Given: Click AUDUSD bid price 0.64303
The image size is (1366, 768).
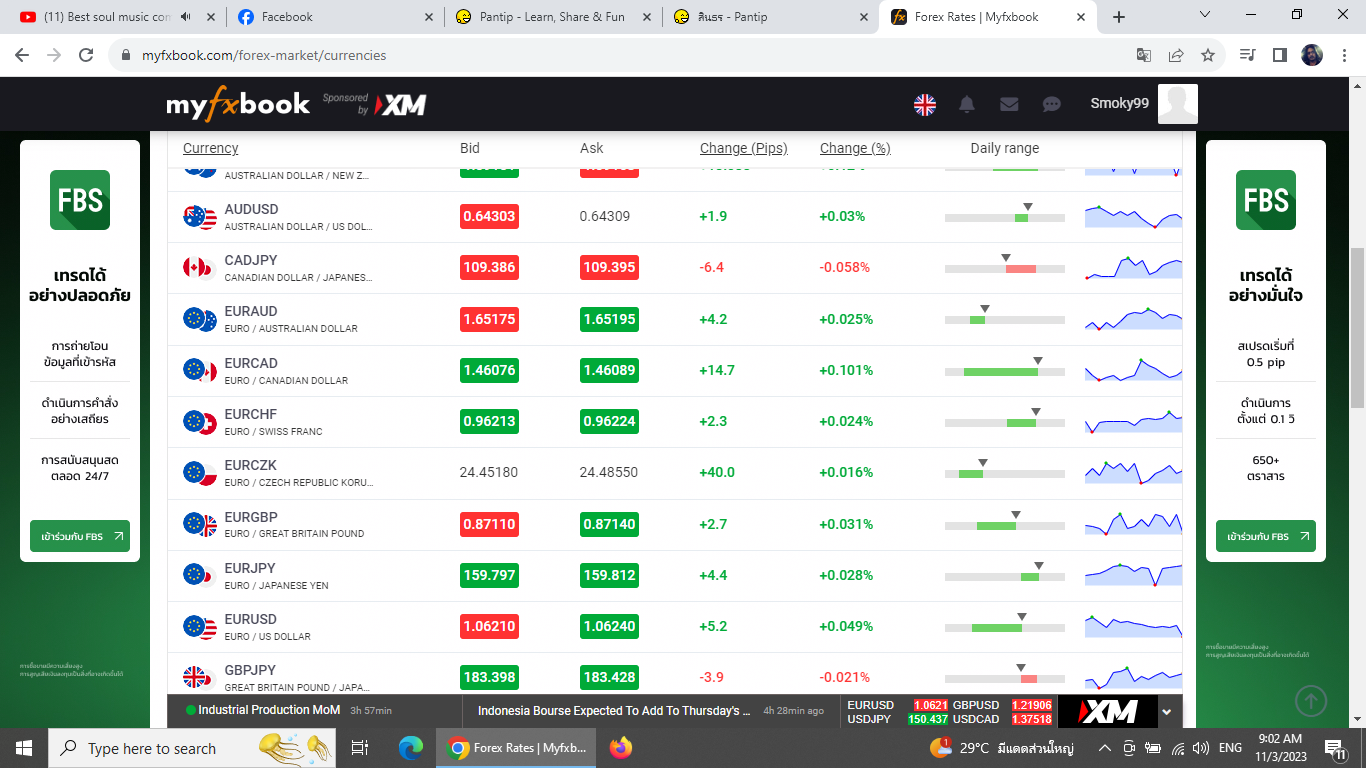Looking at the screenshot, I should [x=490, y=216].
